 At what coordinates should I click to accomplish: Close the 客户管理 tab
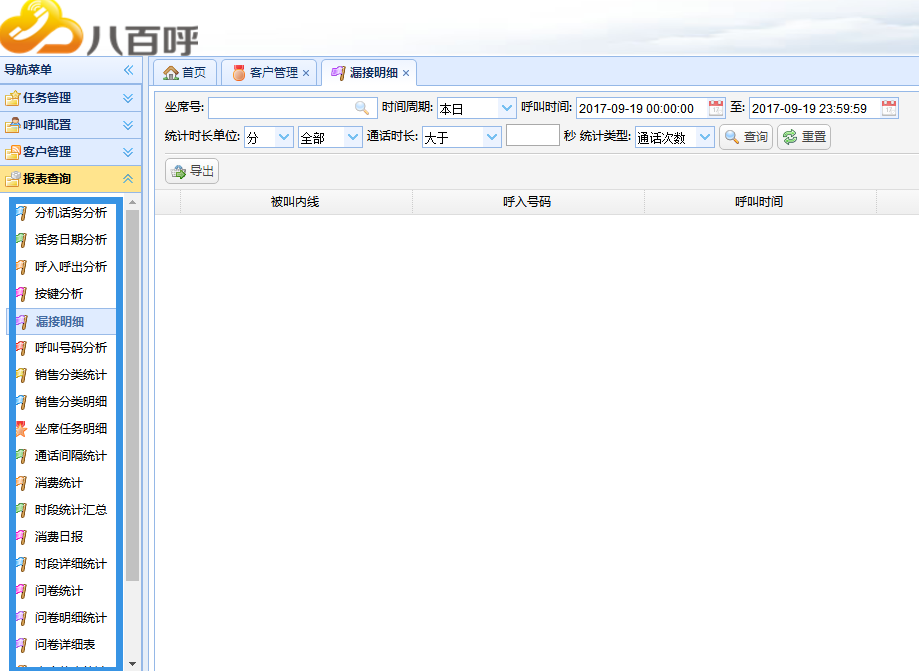point(306,73)
